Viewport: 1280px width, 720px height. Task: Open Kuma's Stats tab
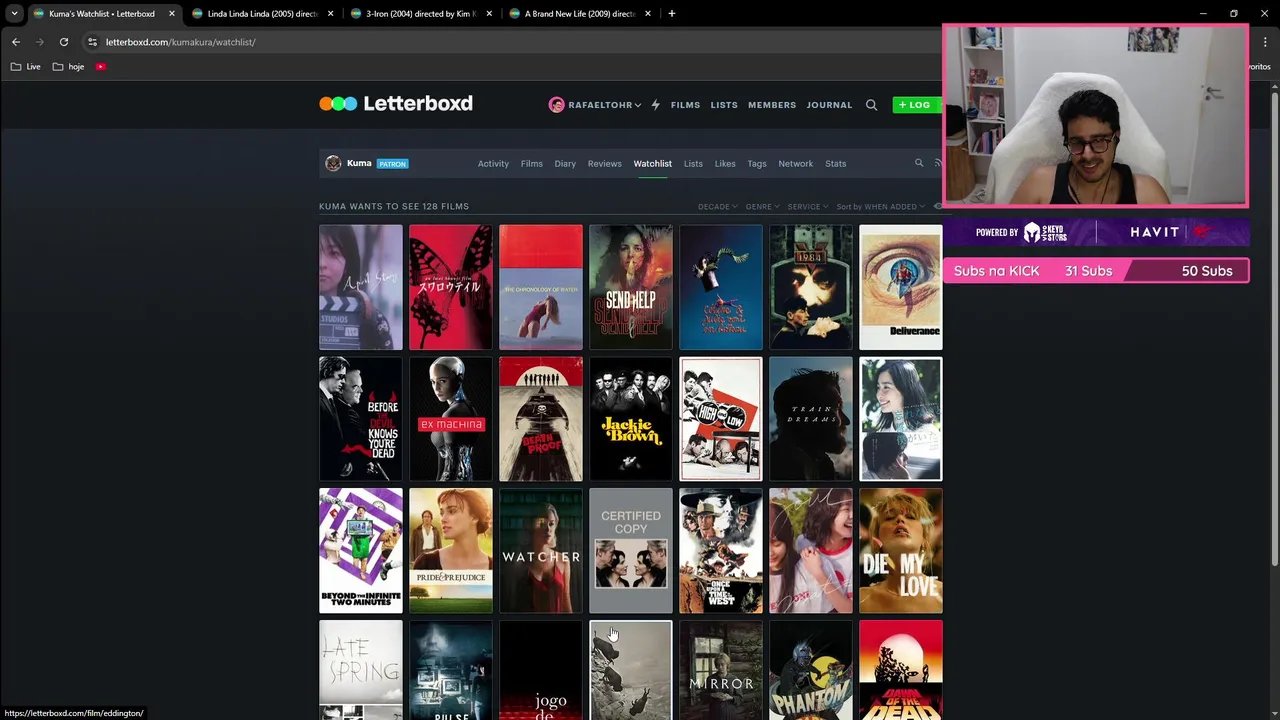pos(836,163)
